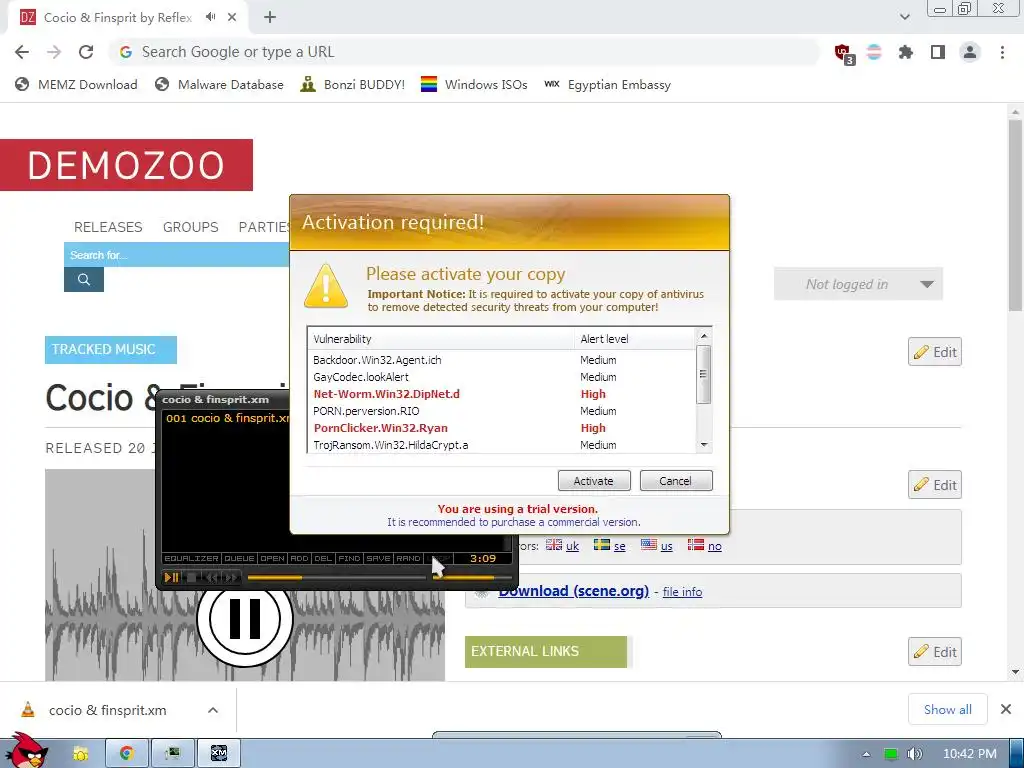Open the Chrome profile icon
Screen dimensions: 1024x768
click(x=970, y=52)
